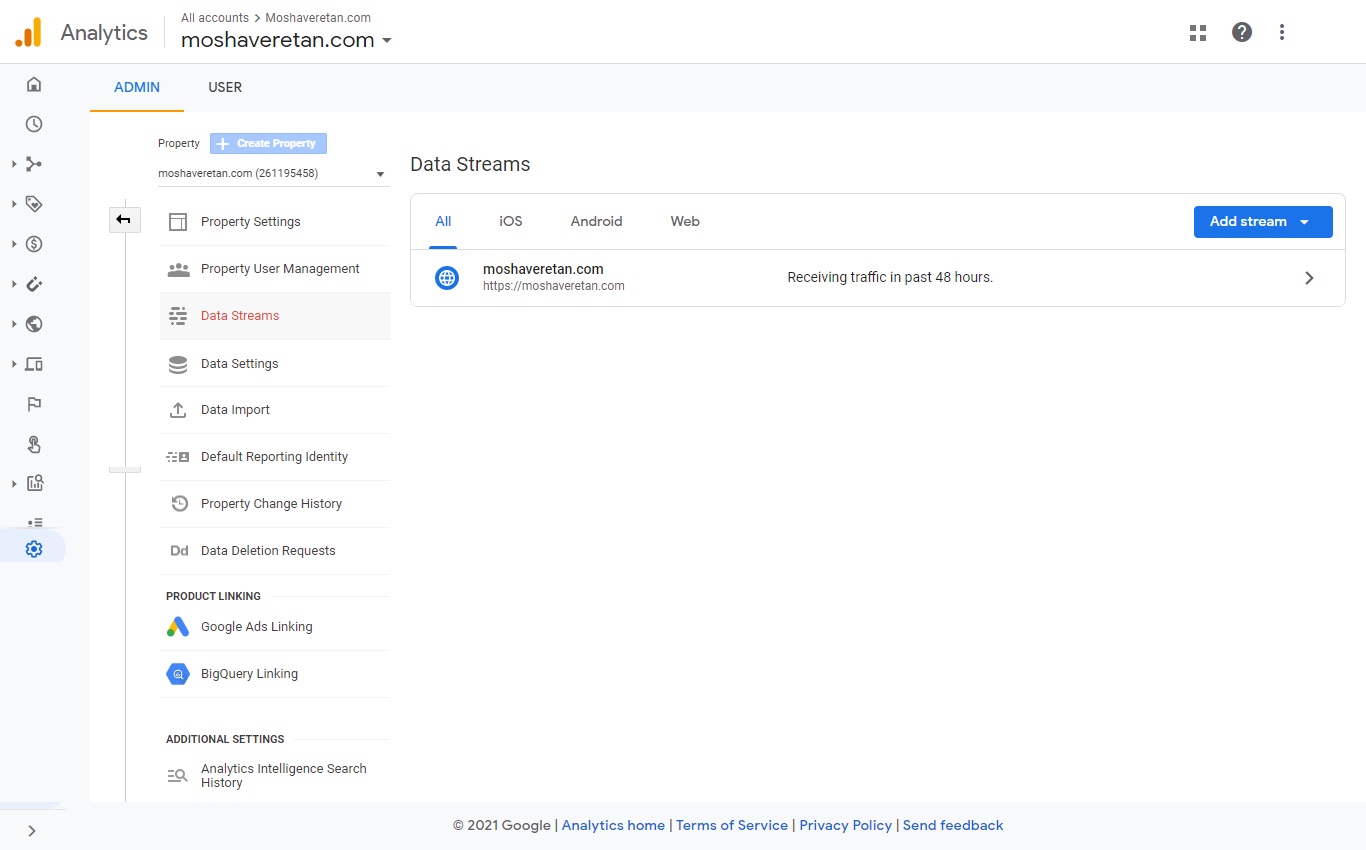Select the iOS streams tab

pos(511,222)
